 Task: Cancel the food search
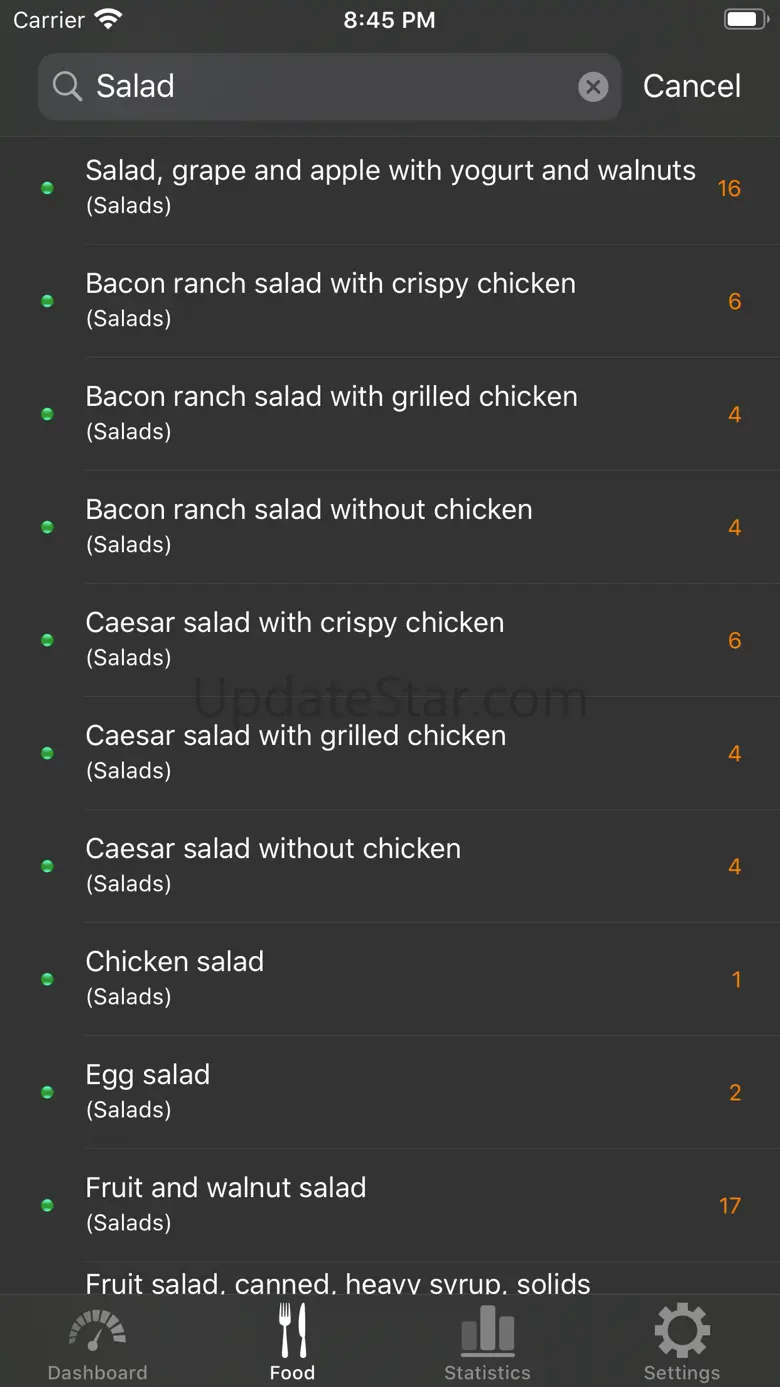coord(691,87)
